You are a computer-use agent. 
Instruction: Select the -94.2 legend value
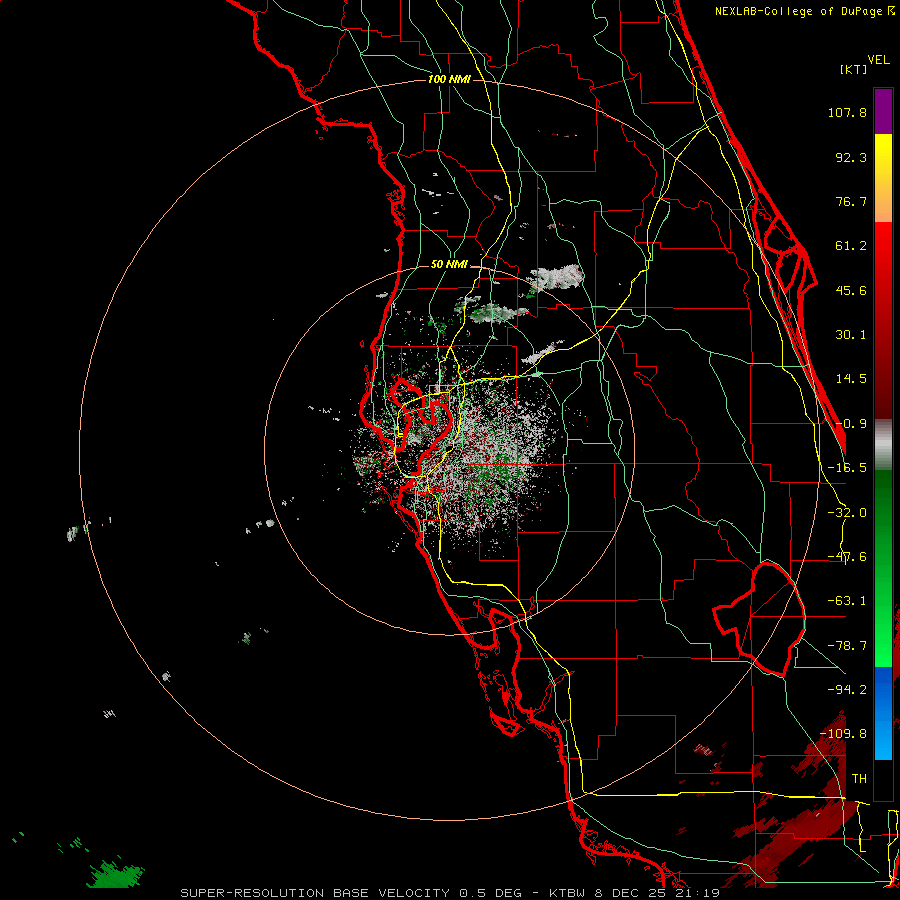coord(847,689)
